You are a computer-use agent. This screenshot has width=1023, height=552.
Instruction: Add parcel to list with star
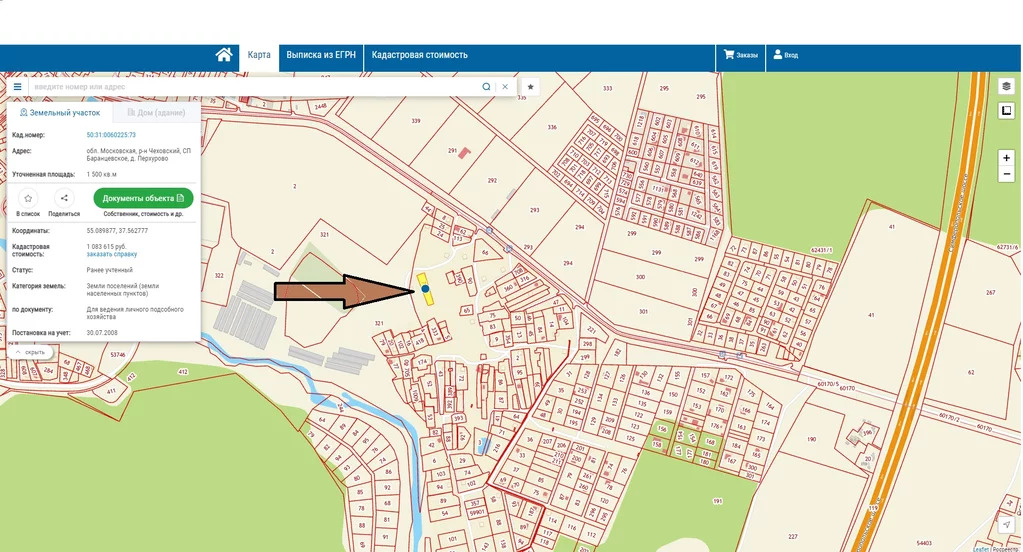(x=28, y=198)
